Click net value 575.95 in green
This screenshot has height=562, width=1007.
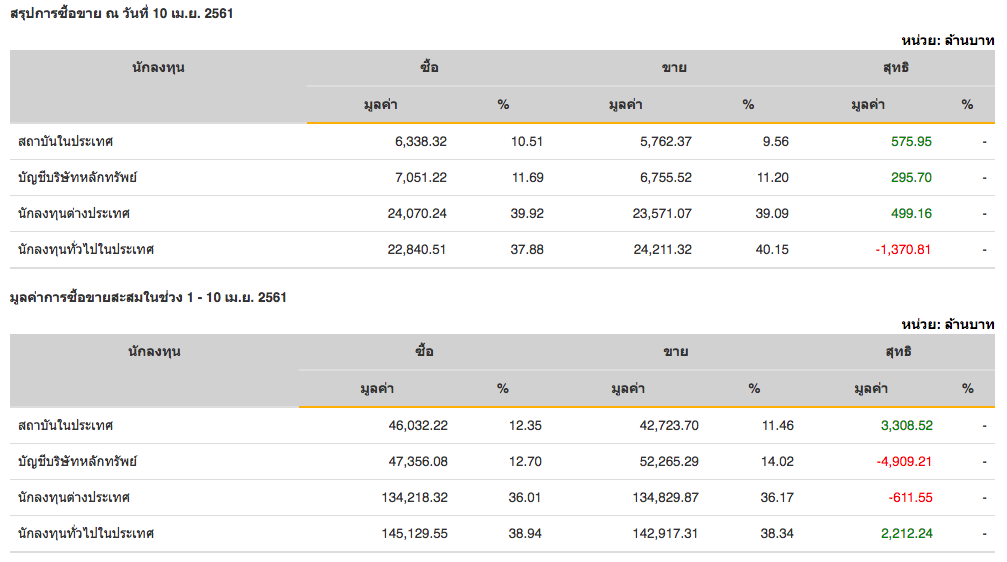tap(911, 142)
